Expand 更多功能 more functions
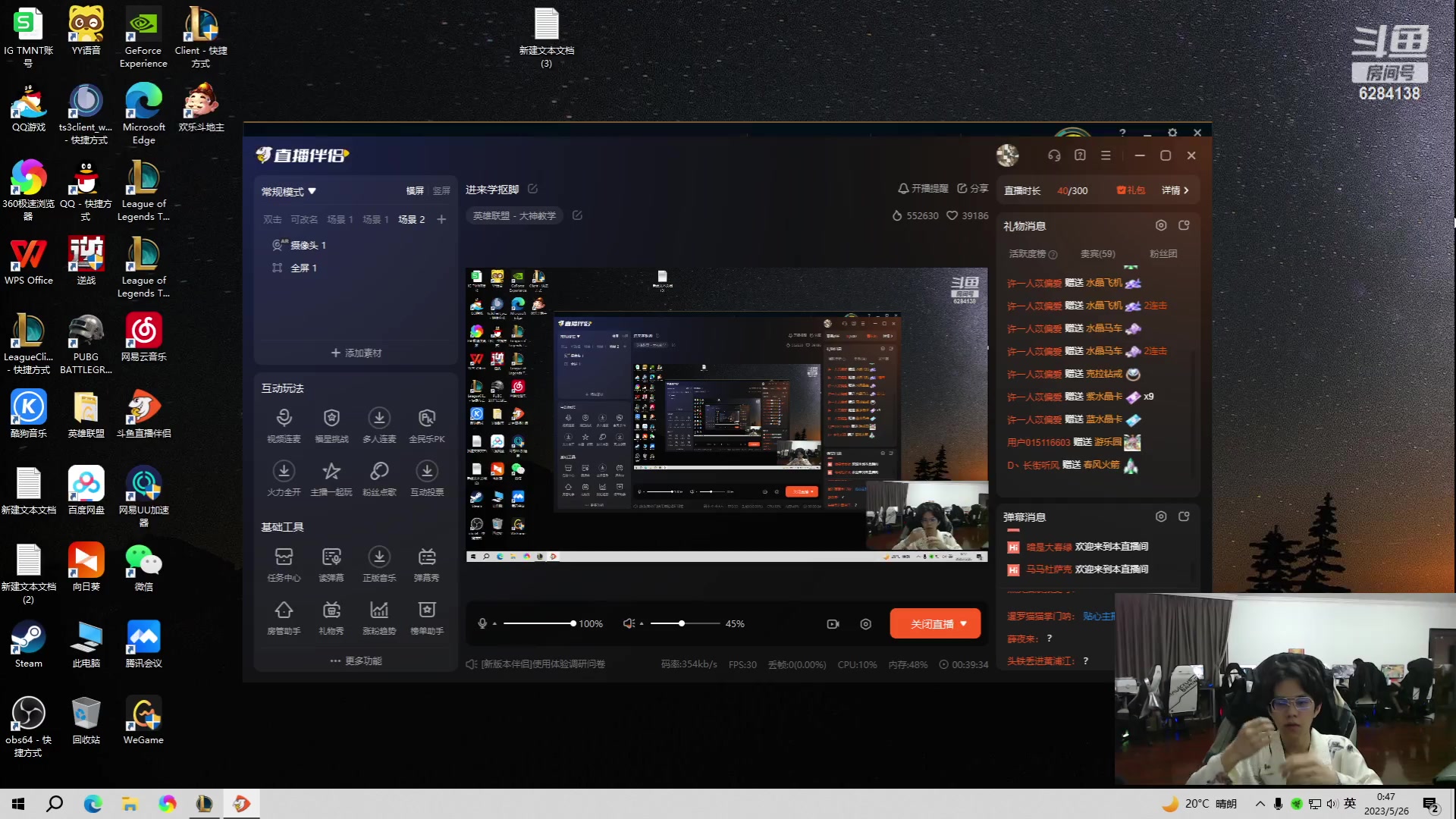1456x819 pixels. (x=356, y=661)
